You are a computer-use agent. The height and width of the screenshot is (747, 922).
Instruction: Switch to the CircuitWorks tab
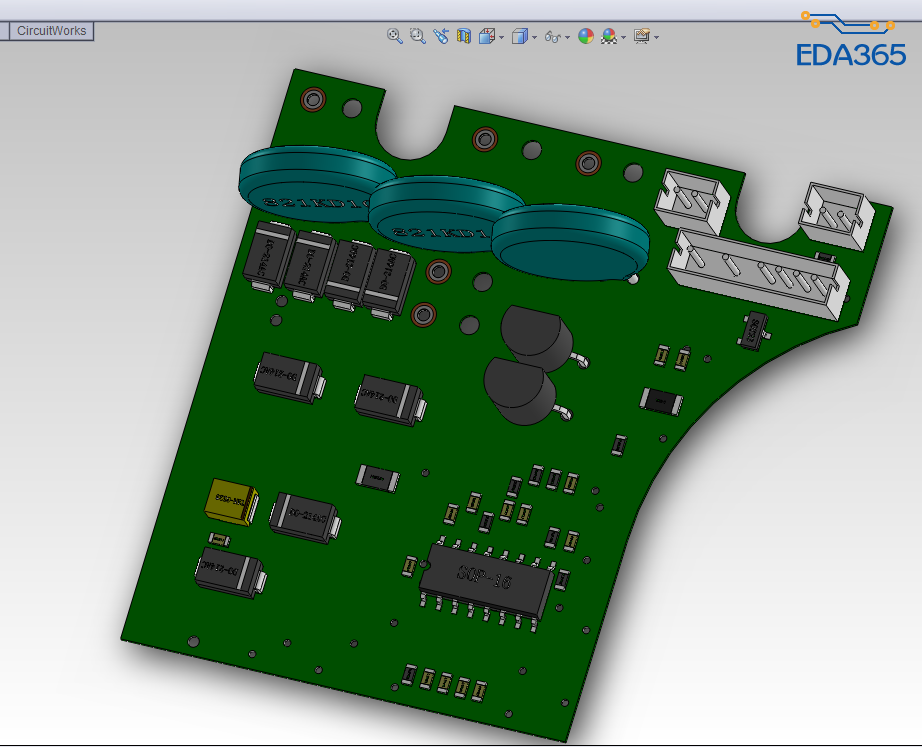click(52, 31)
